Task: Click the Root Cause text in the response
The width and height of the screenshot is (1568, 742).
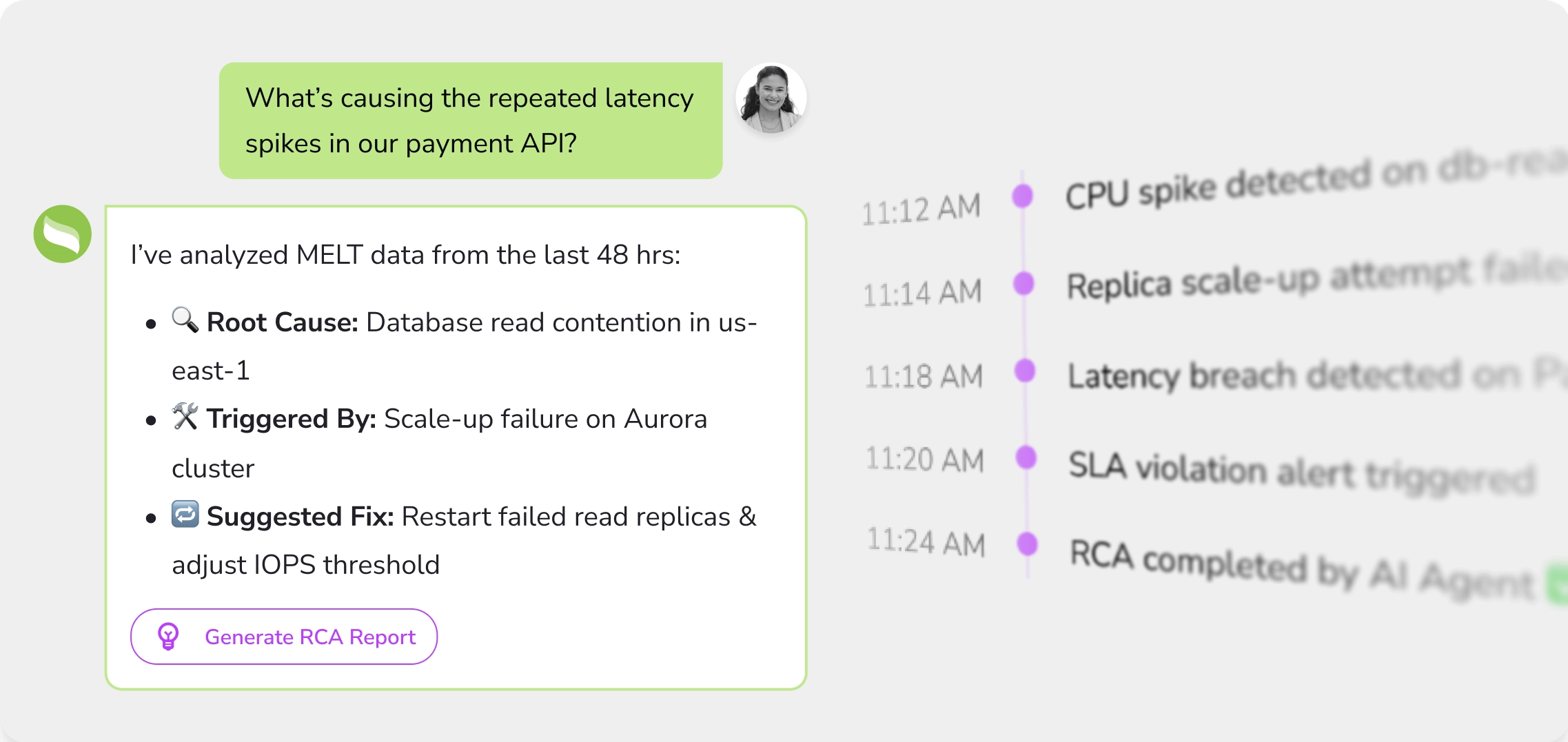Action: 282,322
